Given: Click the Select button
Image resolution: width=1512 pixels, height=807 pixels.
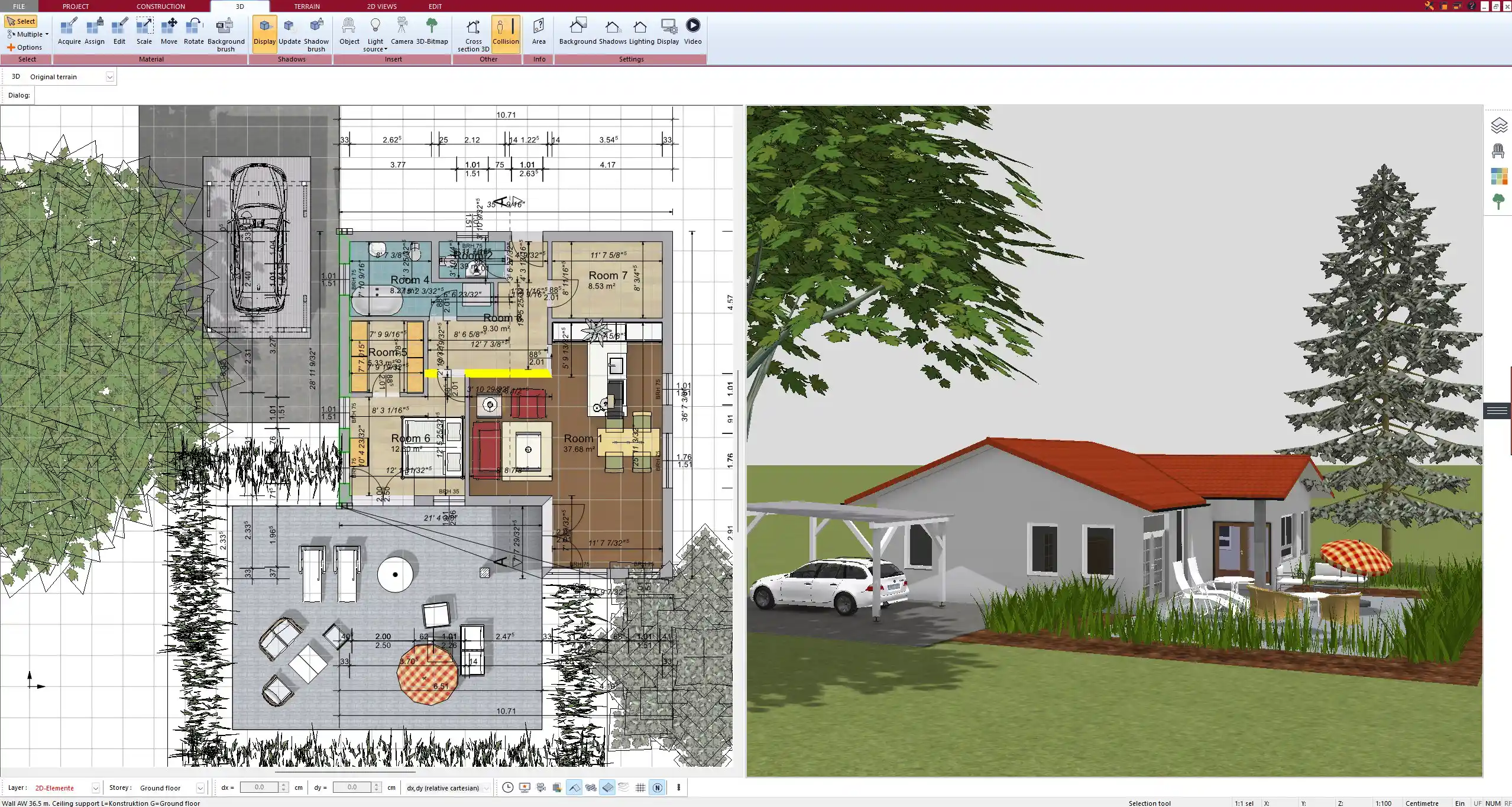Looking at the screenshot, I should click(21, 21).
